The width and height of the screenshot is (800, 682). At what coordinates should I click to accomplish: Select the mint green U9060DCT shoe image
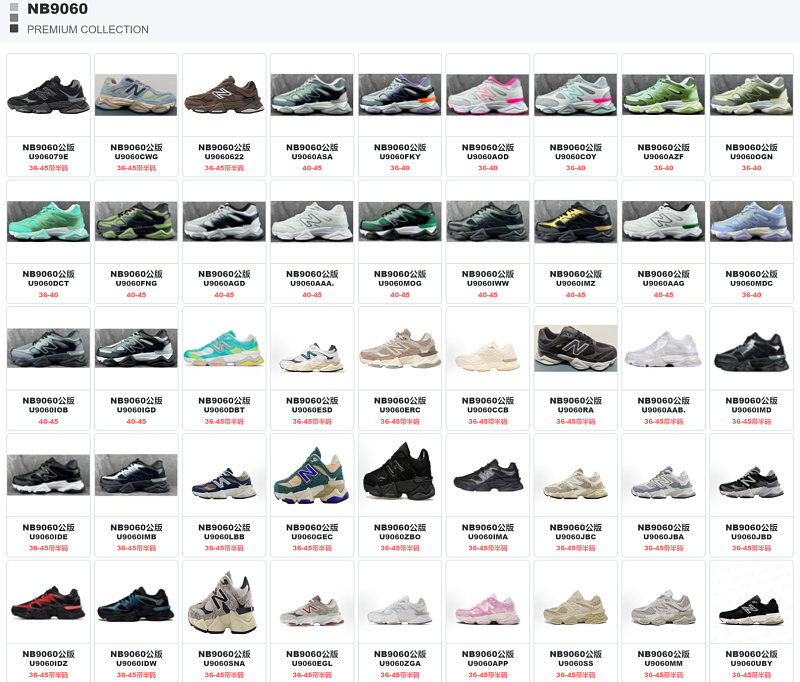[x=48, y=221]
